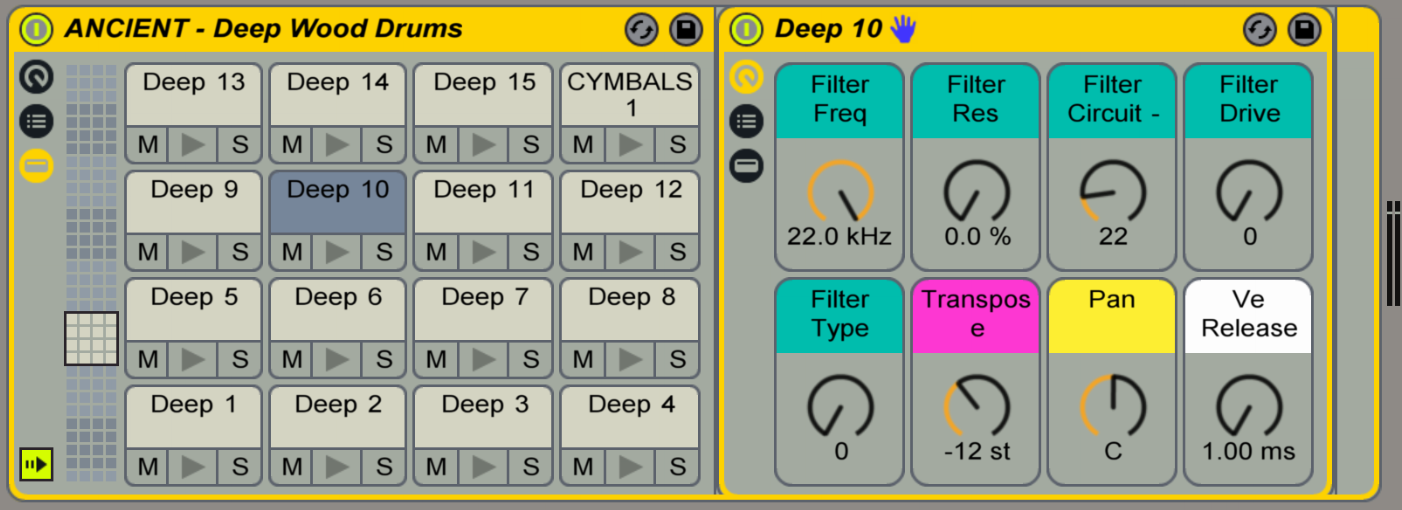Select the Deep 11 drum pad
Viewport: 1402px width, 510px height.
pos(484,203)
